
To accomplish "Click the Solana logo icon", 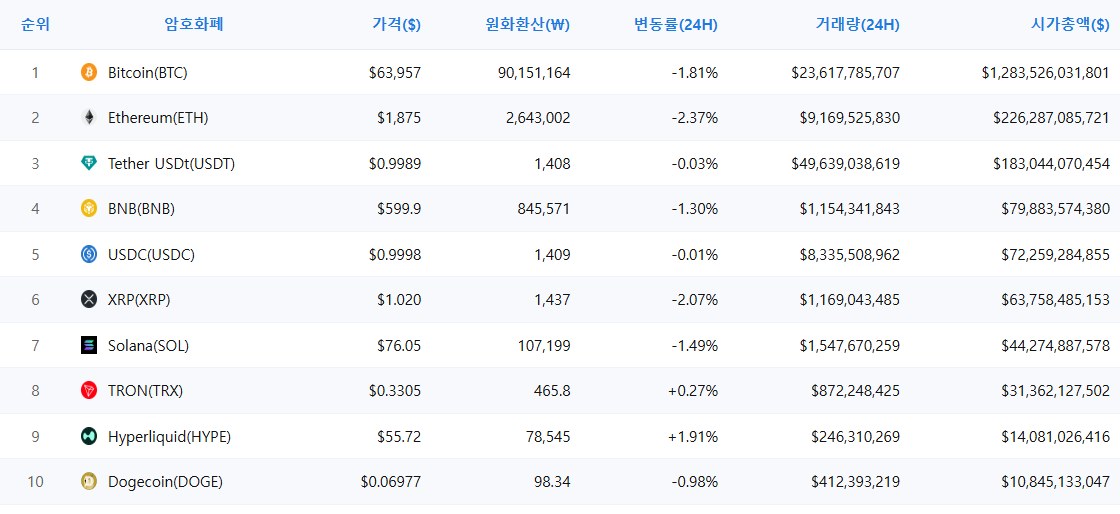I will pos(89,346).
